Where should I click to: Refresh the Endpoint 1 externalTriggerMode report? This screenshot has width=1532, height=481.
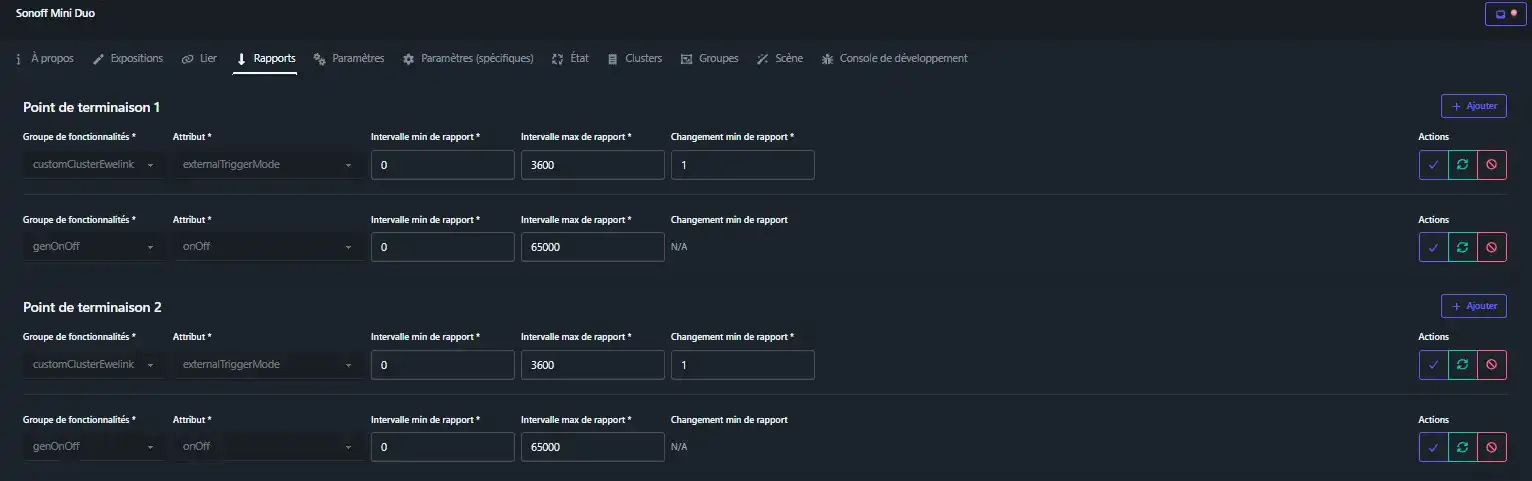coord(1462,165)
